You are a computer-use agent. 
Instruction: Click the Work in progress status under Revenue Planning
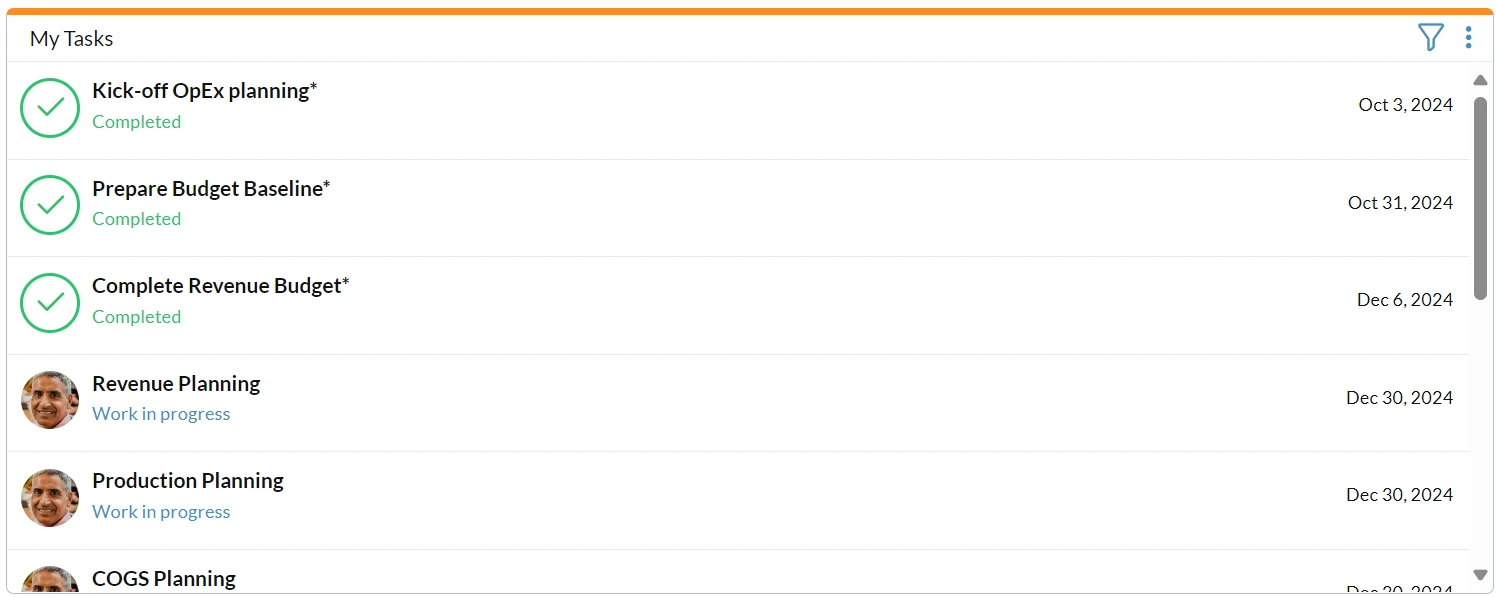tap(161, 414)
